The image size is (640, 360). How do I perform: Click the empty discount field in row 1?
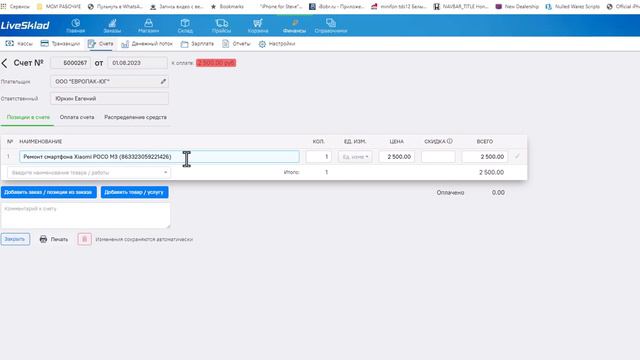[438, 157]
